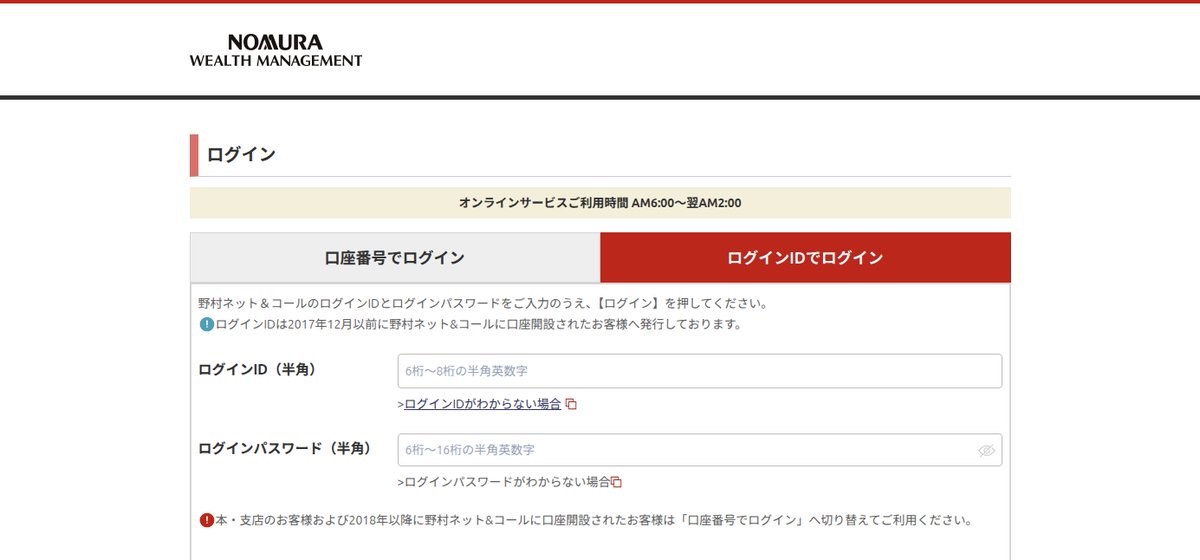Open ログインIDがわからない場合 link
Viewport: 1200px width, 560px height.
coord(482,404)
